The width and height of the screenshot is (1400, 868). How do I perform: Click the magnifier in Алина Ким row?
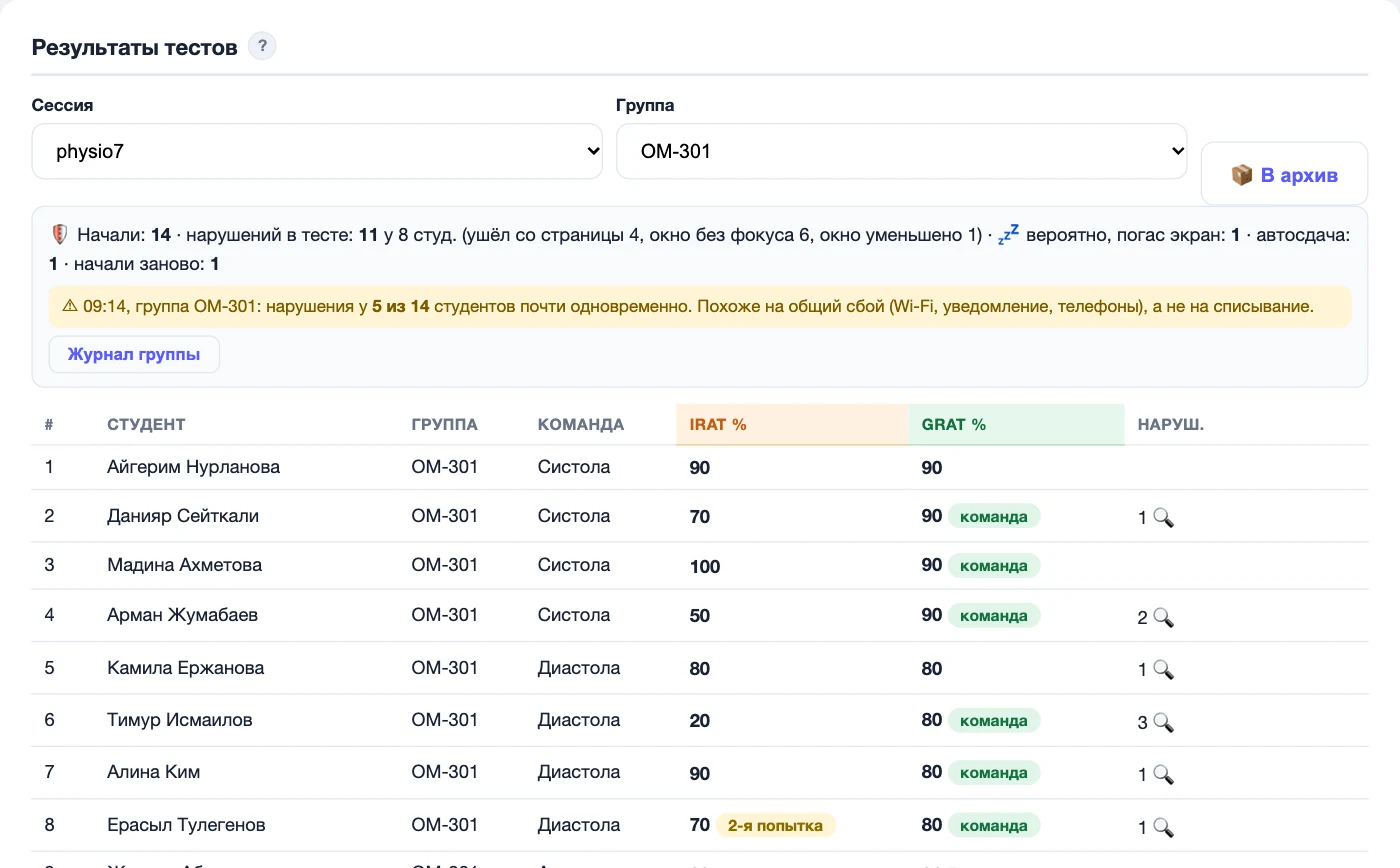(x=1163, y=773)
